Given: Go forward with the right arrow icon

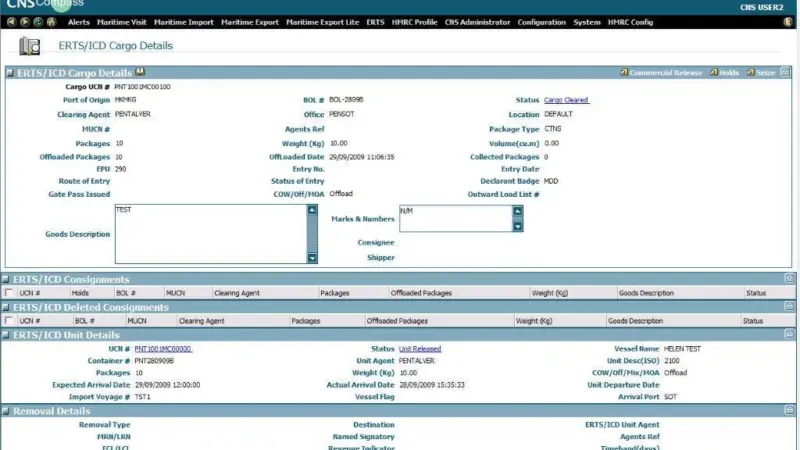Looking at the screenshot, I should 24,22.
